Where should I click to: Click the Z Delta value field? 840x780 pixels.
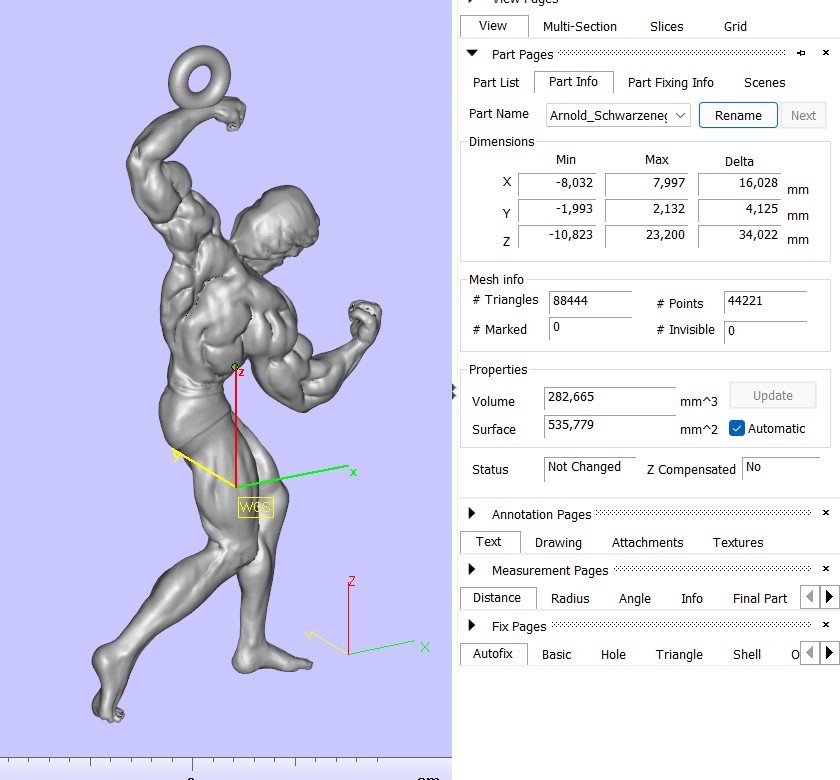740,236
